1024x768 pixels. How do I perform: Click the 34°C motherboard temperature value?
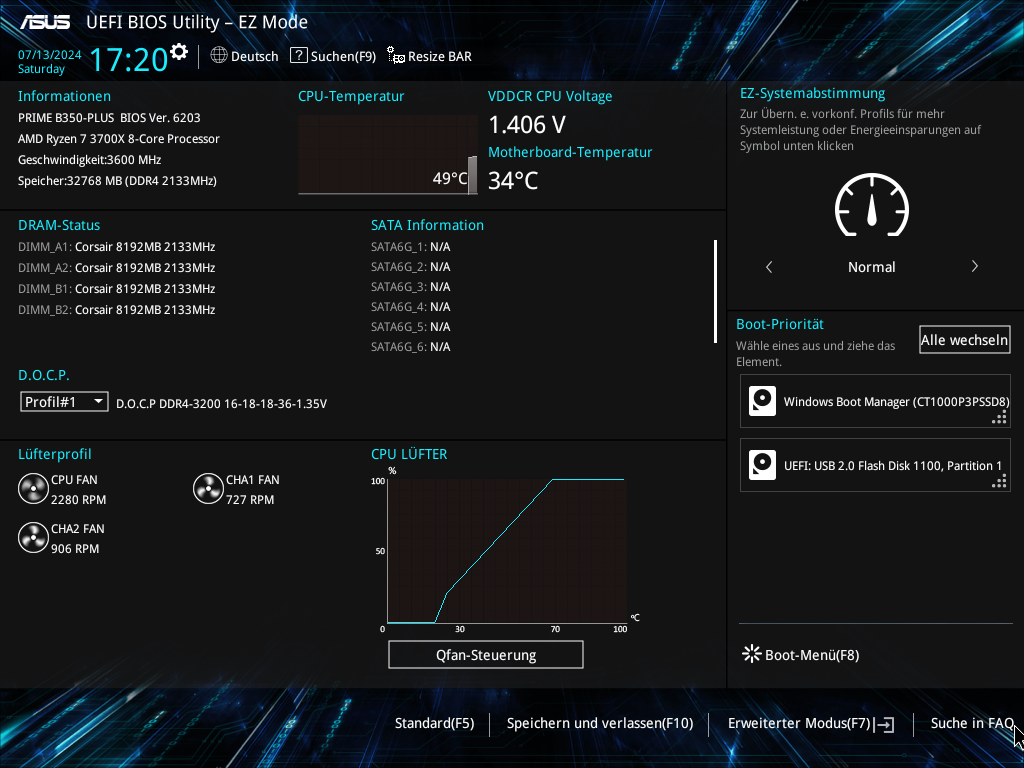tap(513, 180)
